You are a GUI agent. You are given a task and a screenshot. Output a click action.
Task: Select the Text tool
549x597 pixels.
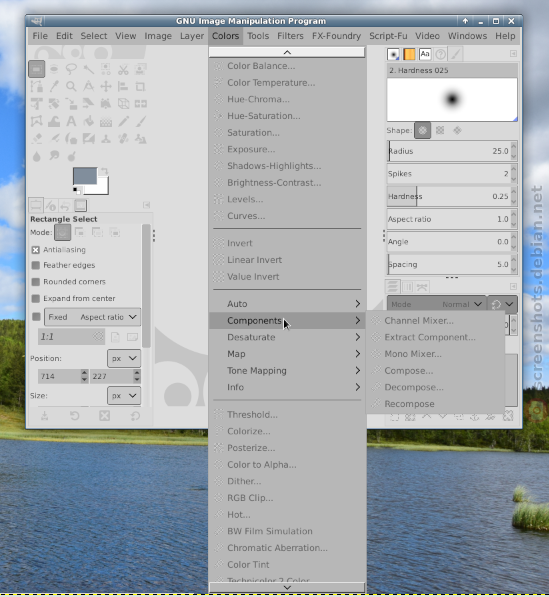[71, 121]
